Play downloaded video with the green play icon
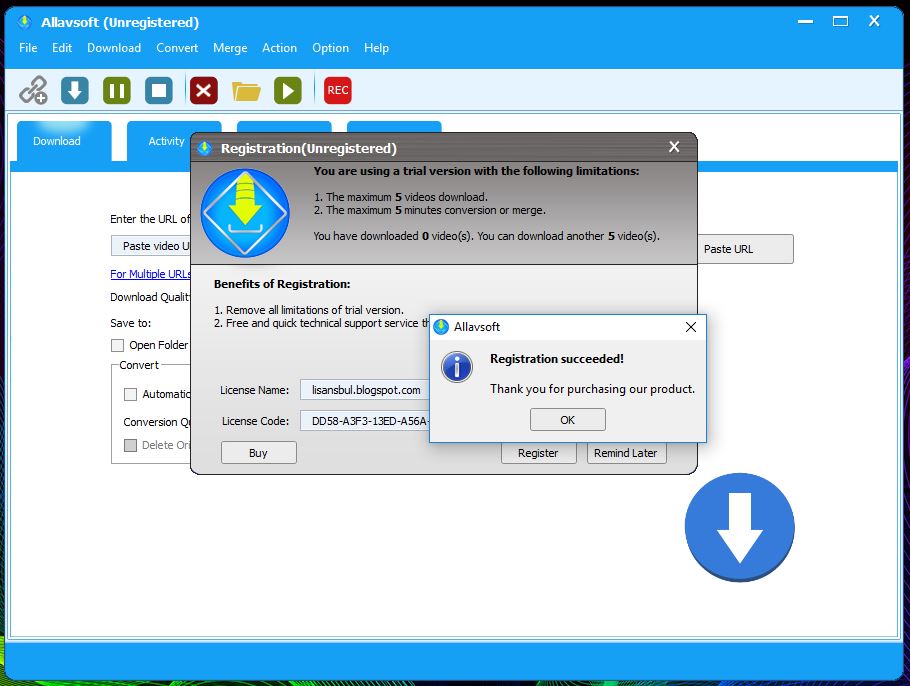Viewport: 910px width, 686px height. (x=288, y=90)
